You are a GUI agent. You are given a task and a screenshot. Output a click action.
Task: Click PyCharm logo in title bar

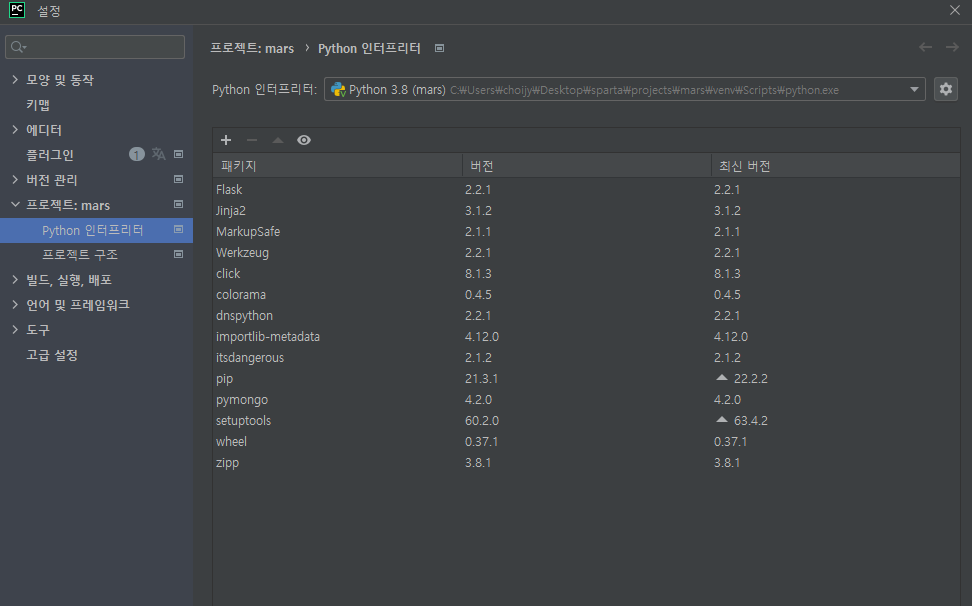pyautogui.click(x=17, y=11)
